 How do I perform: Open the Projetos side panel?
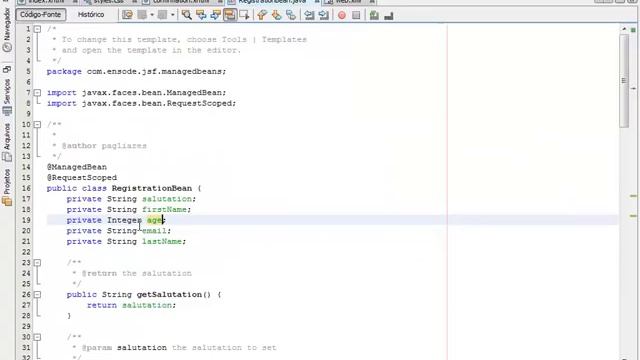click(x=7, y=187)
